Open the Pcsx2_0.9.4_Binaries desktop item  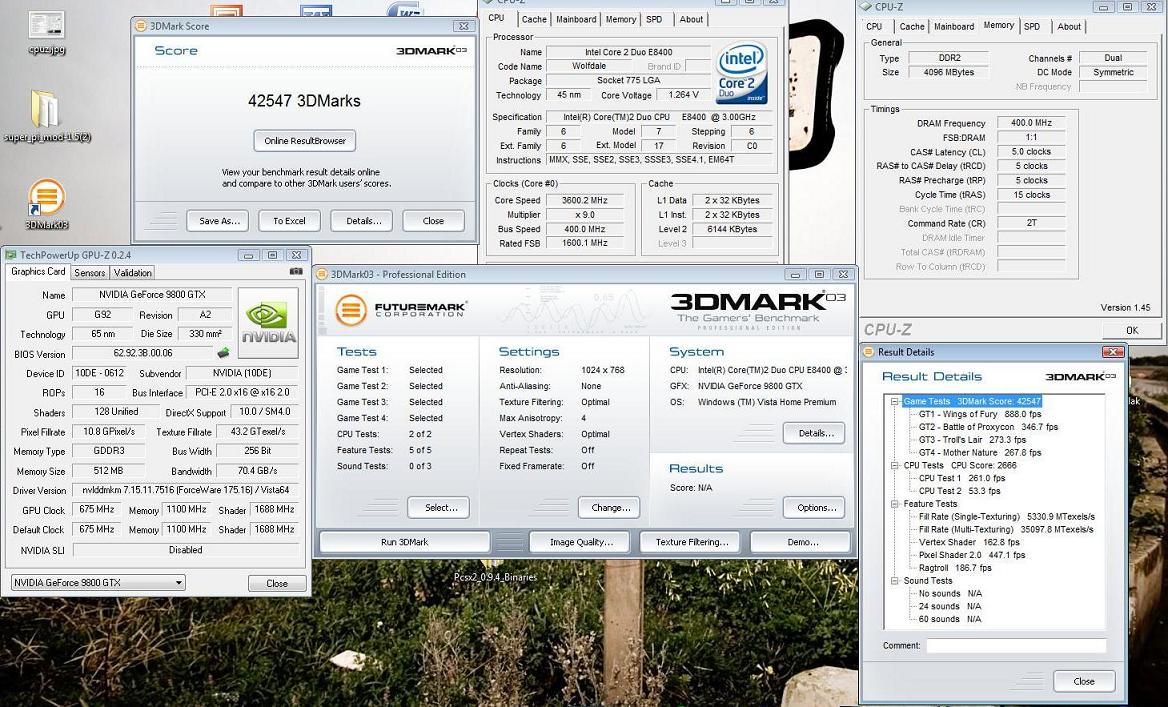495,577
